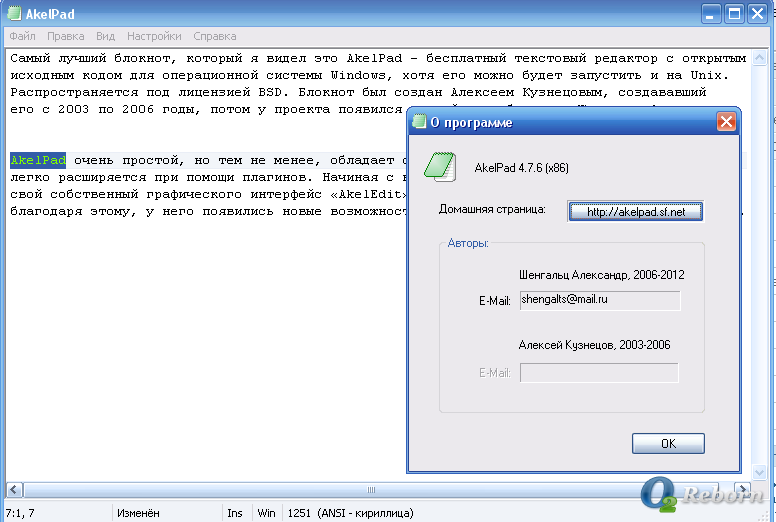Open the Справка menu

tap(215, 36)
